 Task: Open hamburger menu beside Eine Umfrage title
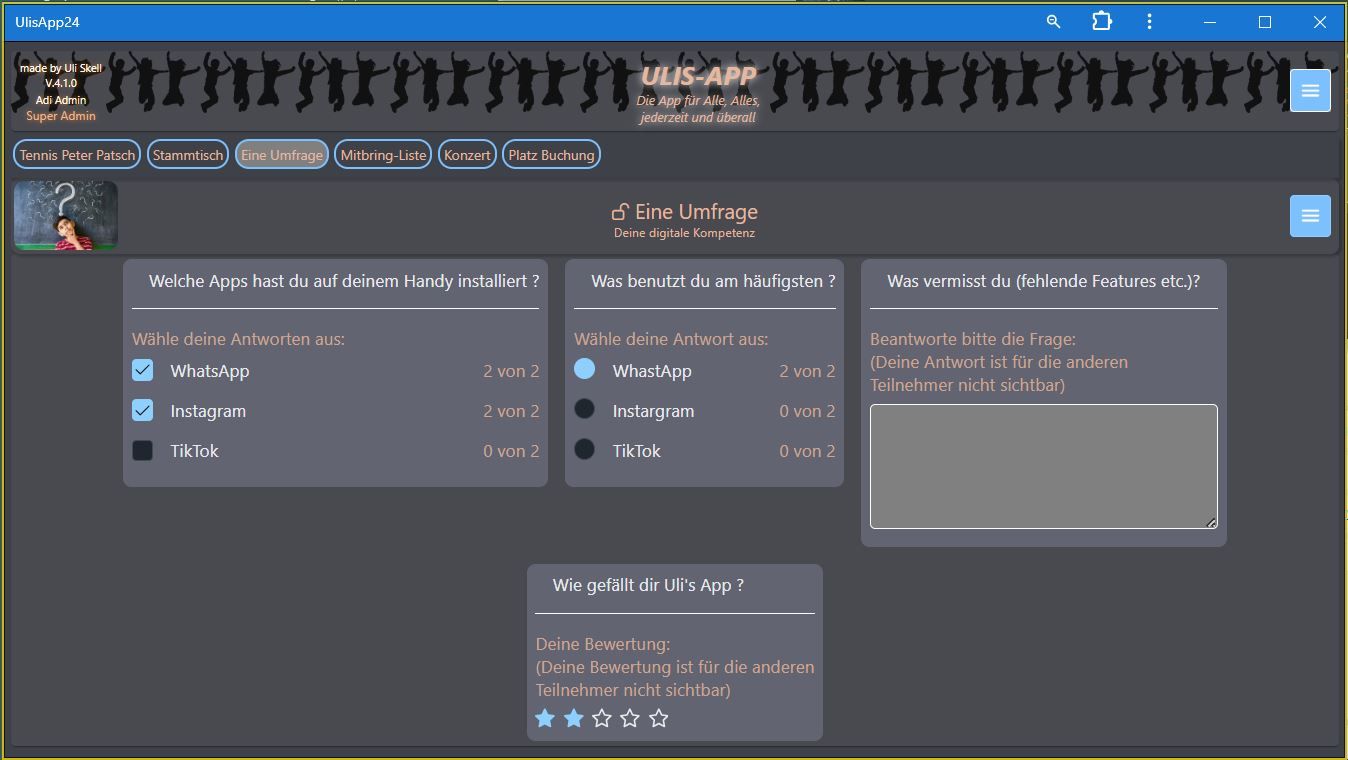tap(1309, 216)
